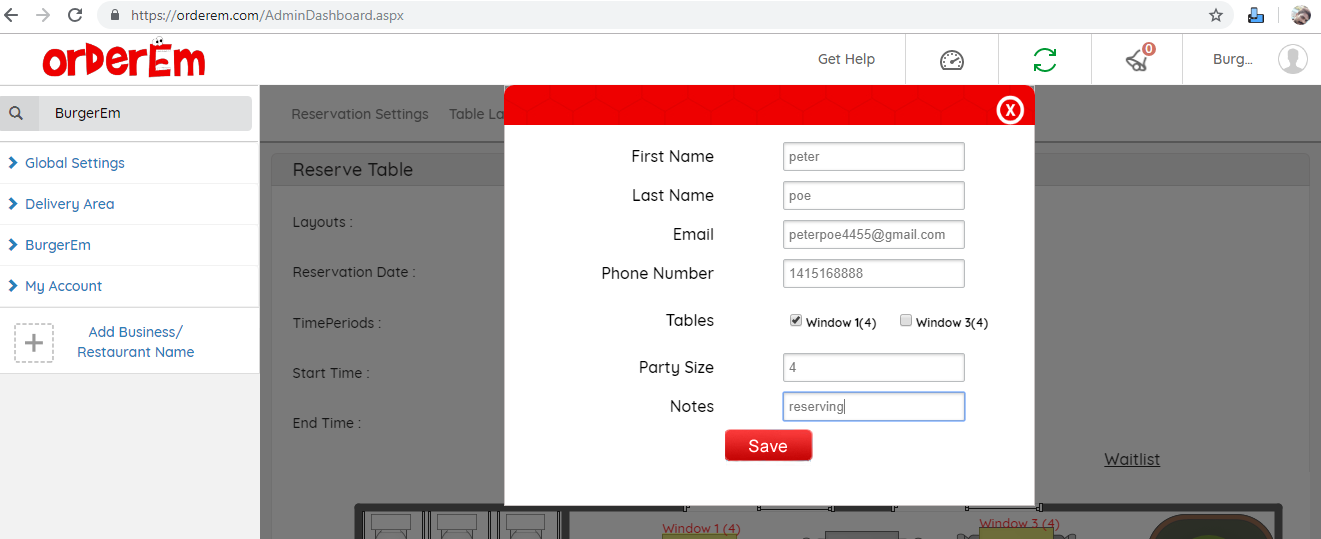Expand Global Settings in the sidebar

click(74, 163)
